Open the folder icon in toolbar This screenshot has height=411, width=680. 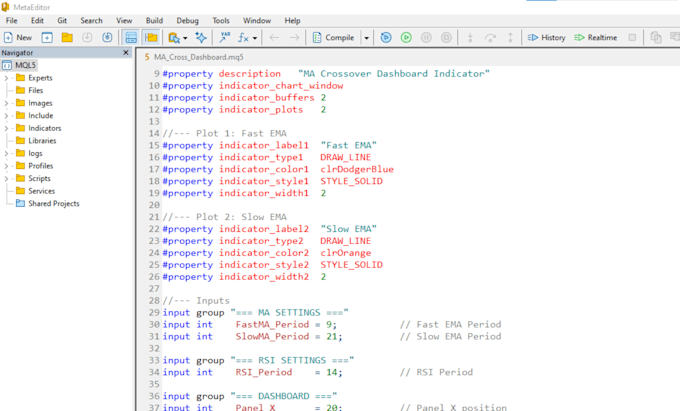coord(67,38)
